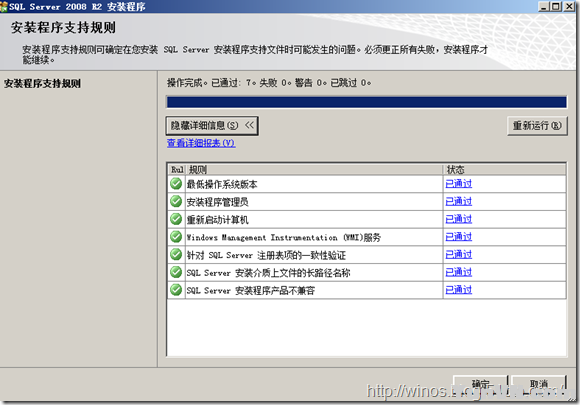Click green check icon beside Windows Management Instrumentation
The width and height of the screenshot is (580, 405).
(176, 237)
